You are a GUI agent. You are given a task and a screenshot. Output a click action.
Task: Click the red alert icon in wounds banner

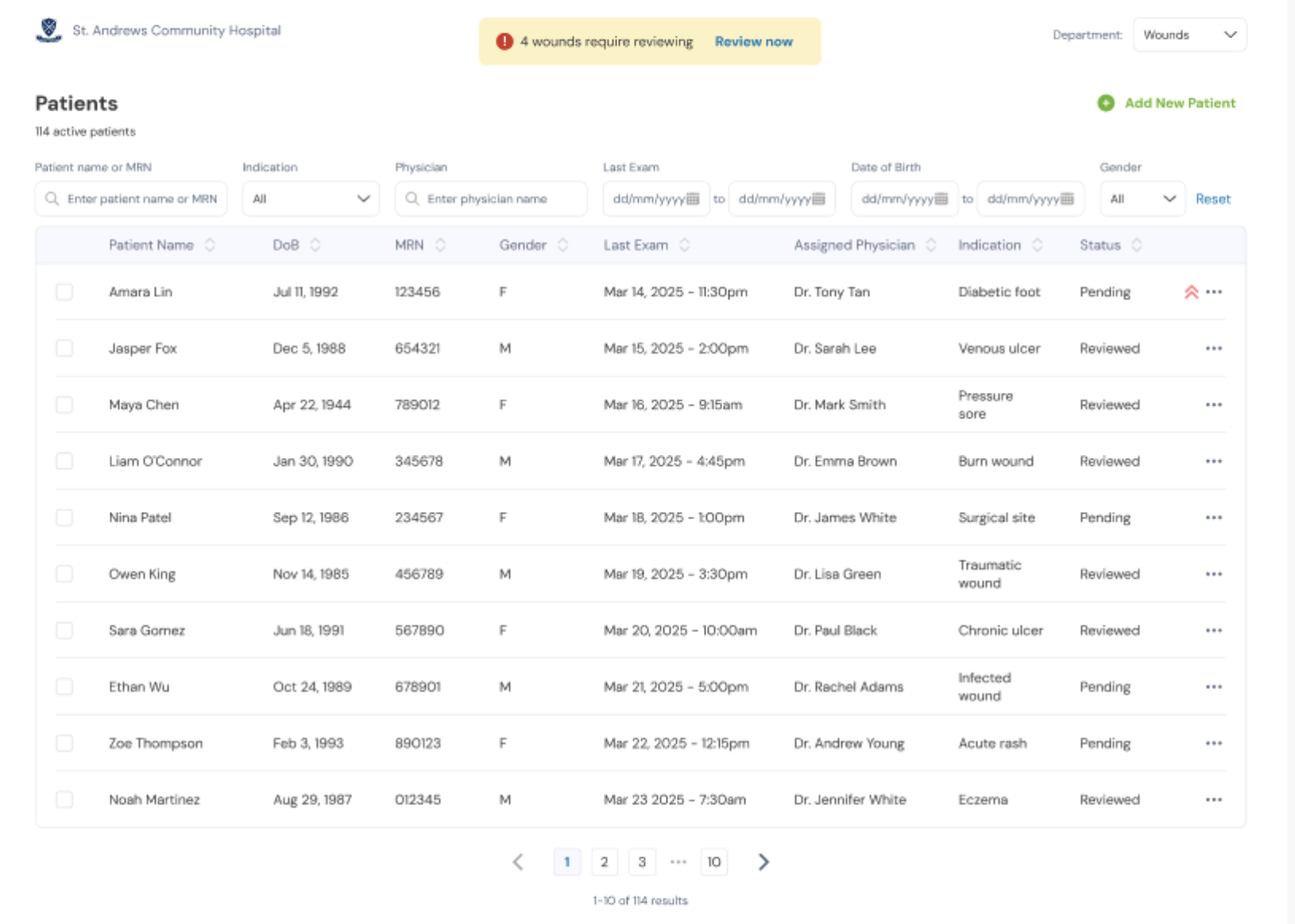506,41
